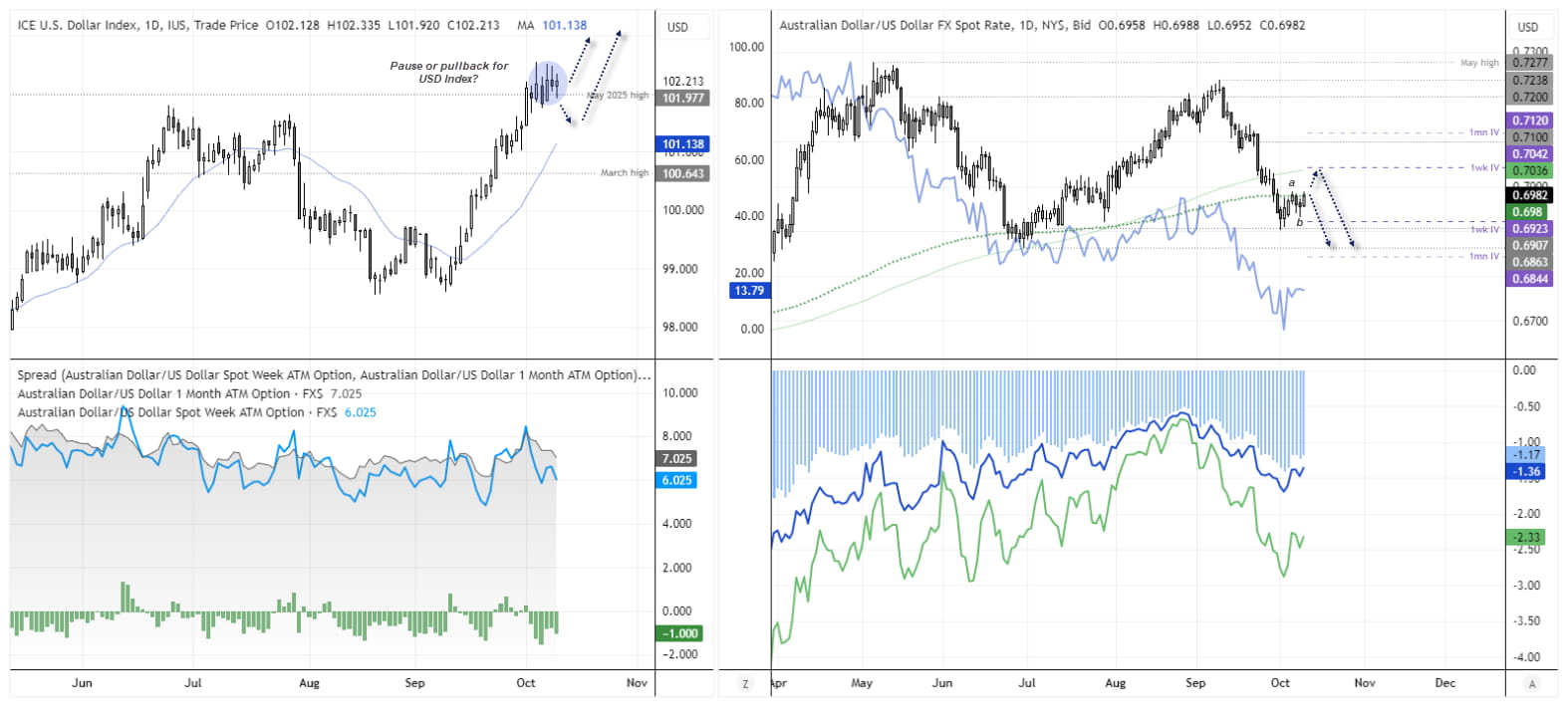Select the Spread indicator legend title

(334, 375)
